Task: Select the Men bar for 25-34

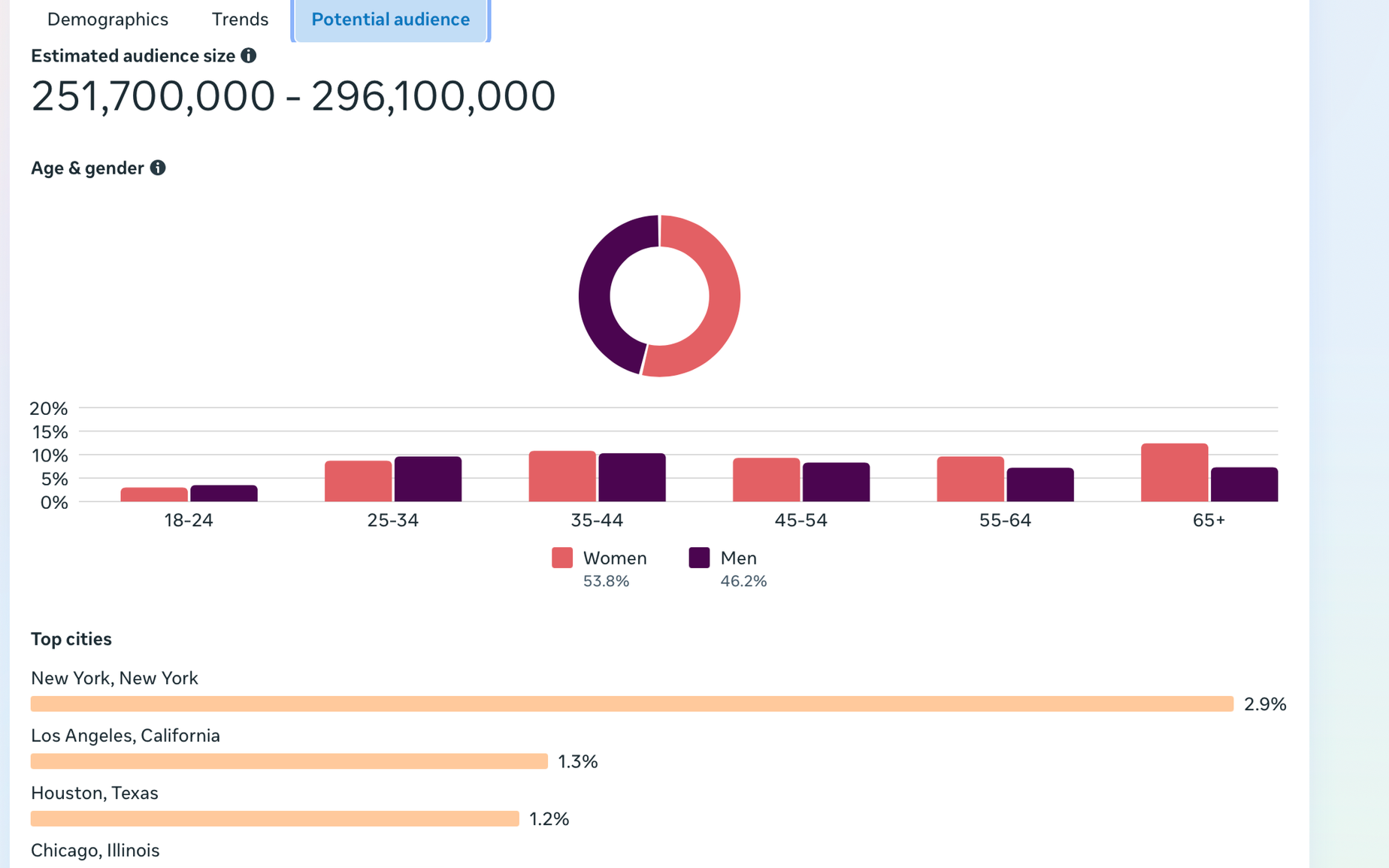Action: tap(428, 479)
